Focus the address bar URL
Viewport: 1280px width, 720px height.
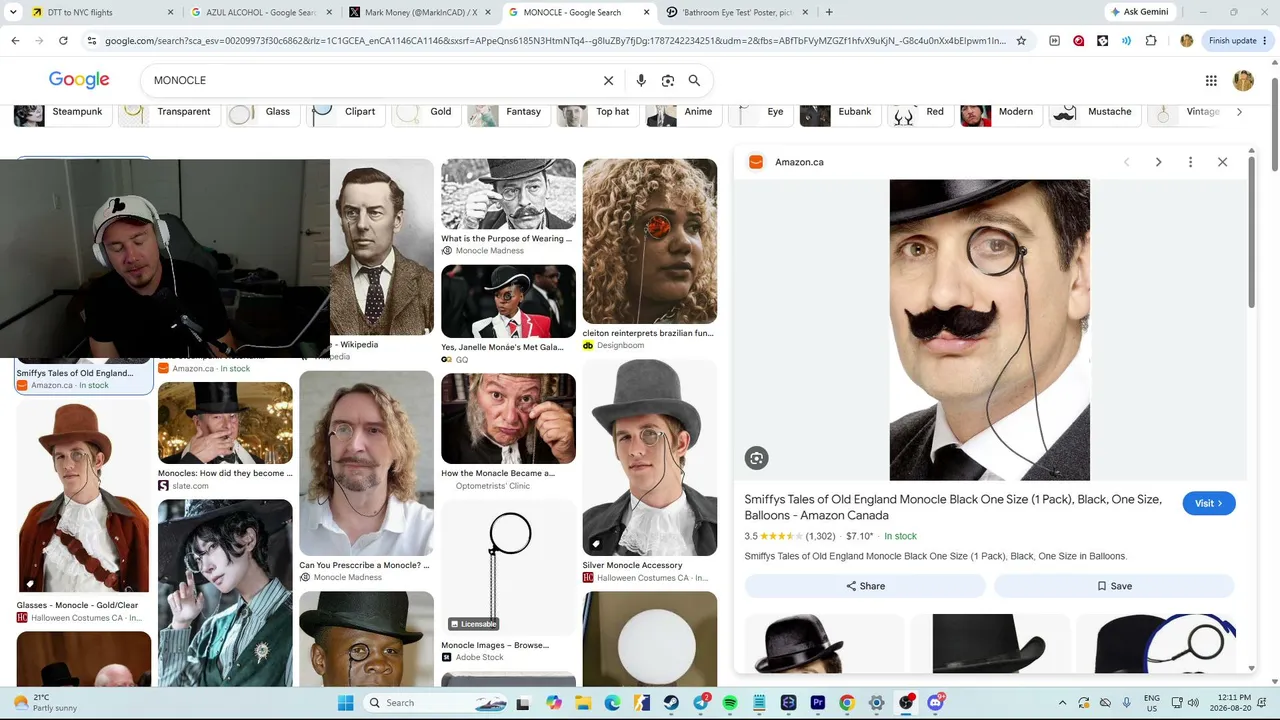[x=555, y=41]
